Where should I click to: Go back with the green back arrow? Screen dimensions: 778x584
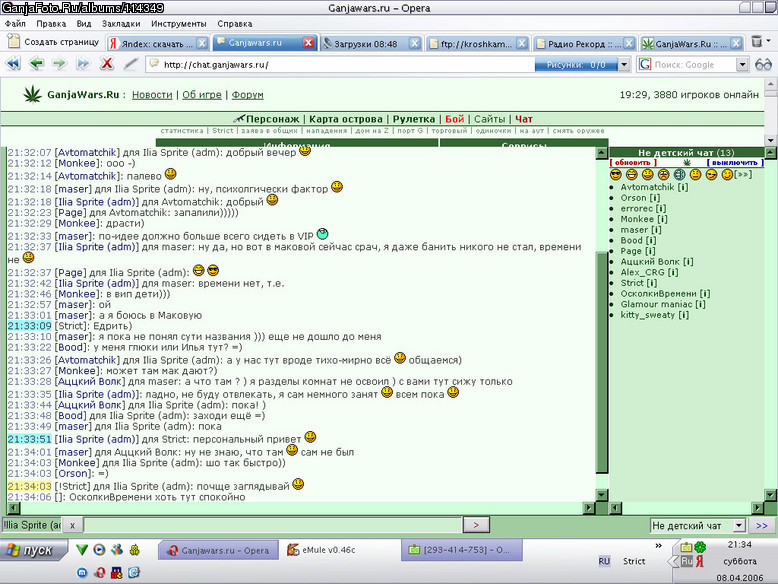[37, 64]
